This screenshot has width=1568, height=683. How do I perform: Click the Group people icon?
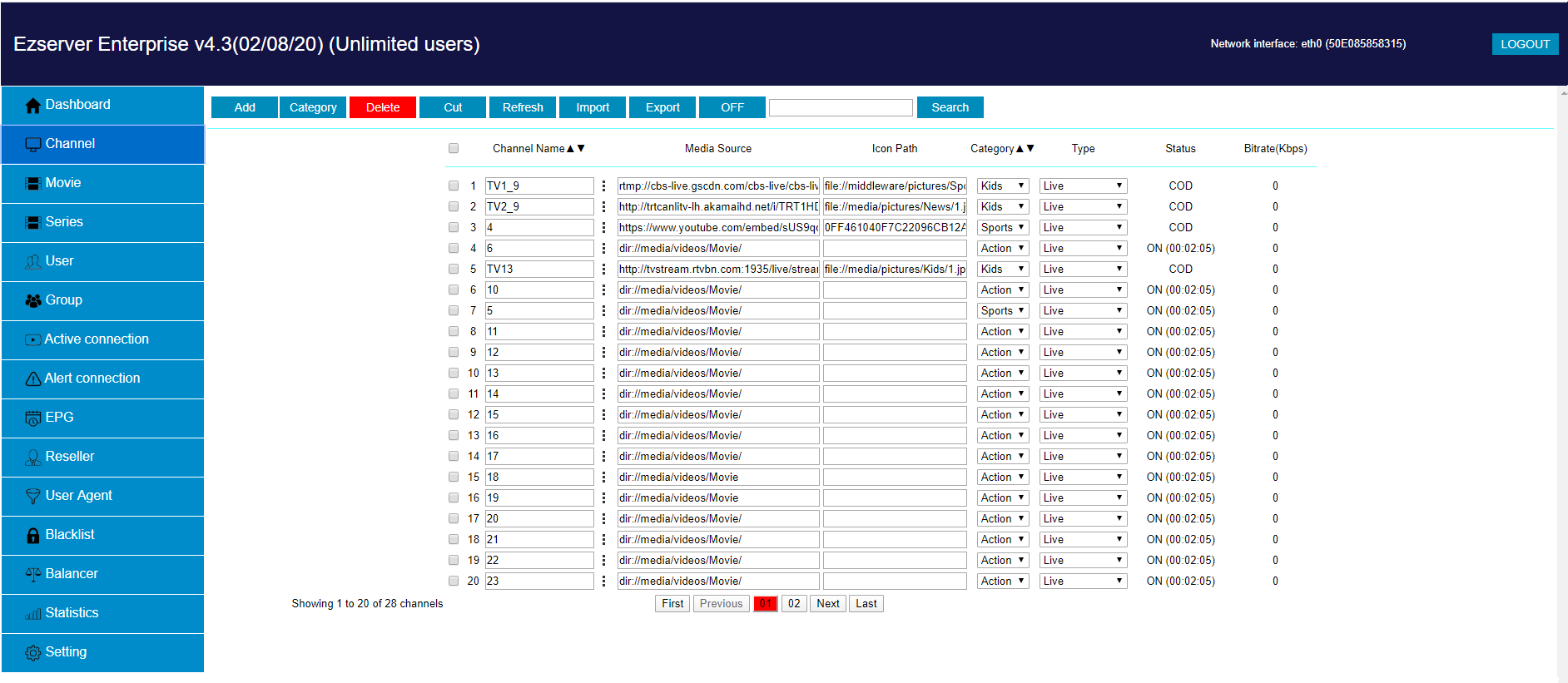click(x=33, y=301)
